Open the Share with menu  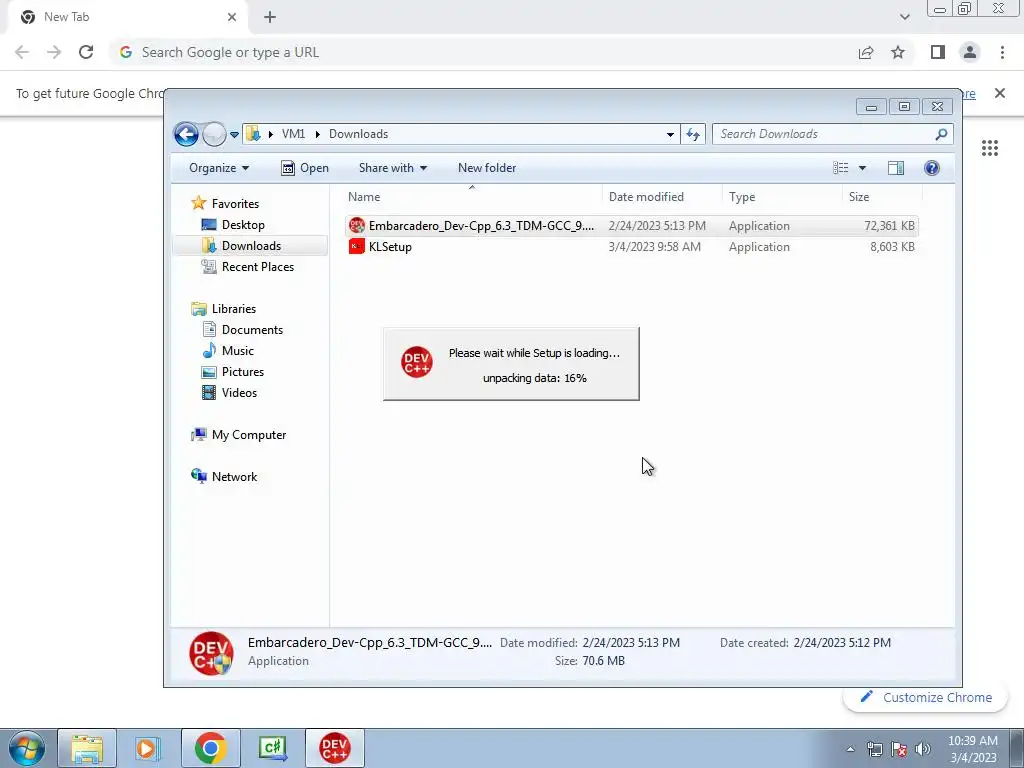pos(392,168)
